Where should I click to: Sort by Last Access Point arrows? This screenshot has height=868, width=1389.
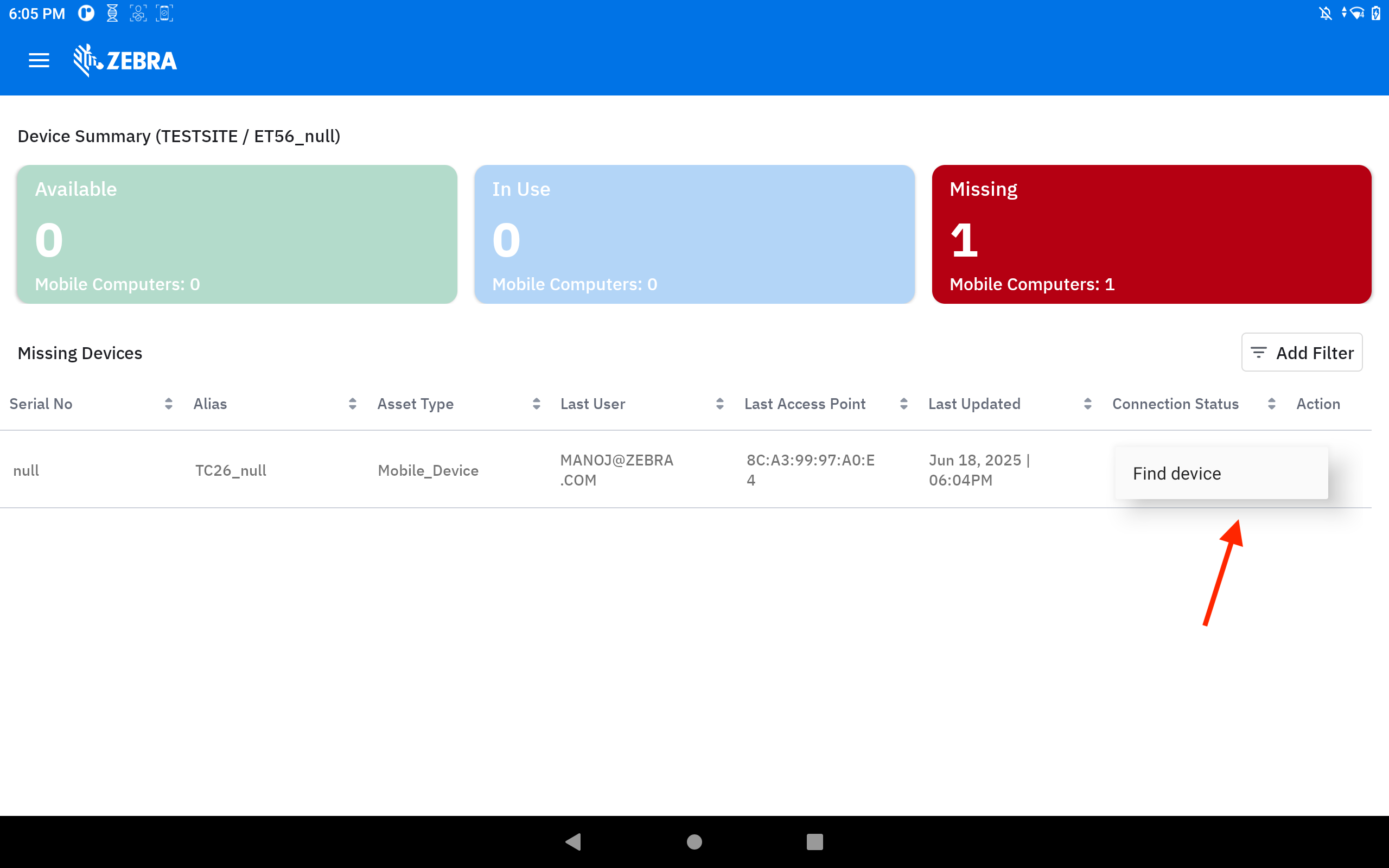[x=903, y=404]
